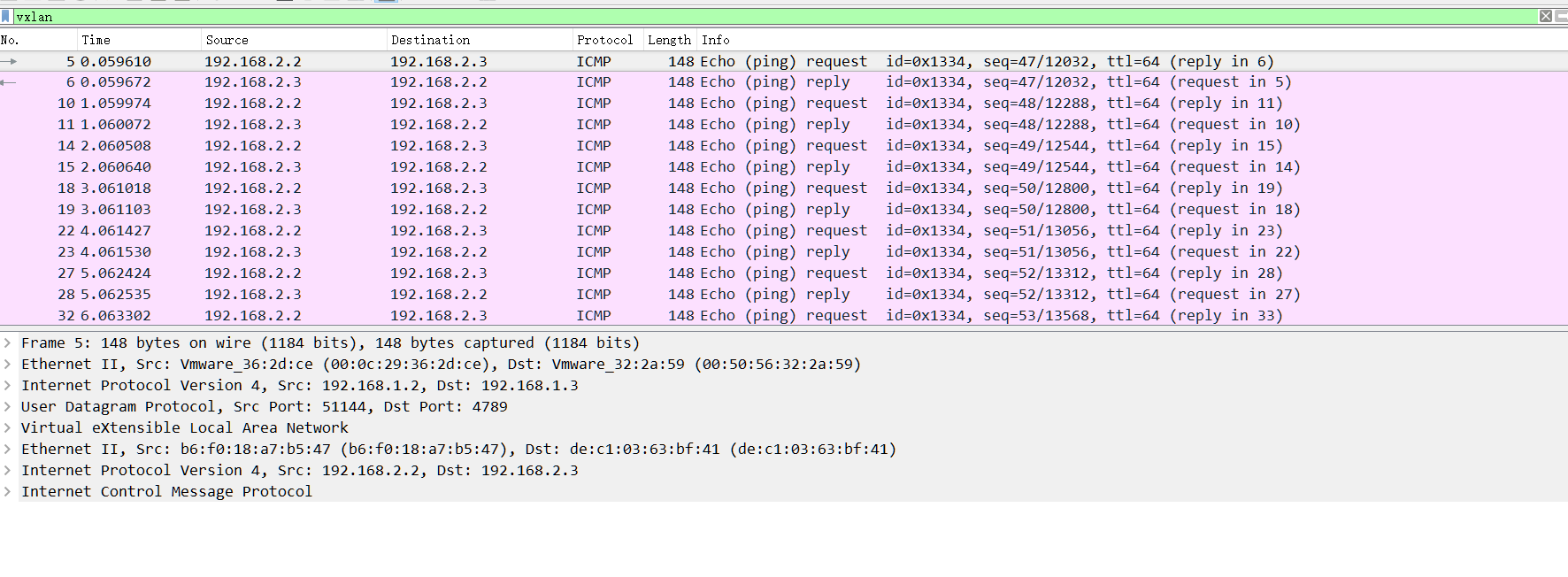Viewport: 1568px width, 577px height.
Task: Expand the Frame 5 details node
Action: tap(8, 343)
